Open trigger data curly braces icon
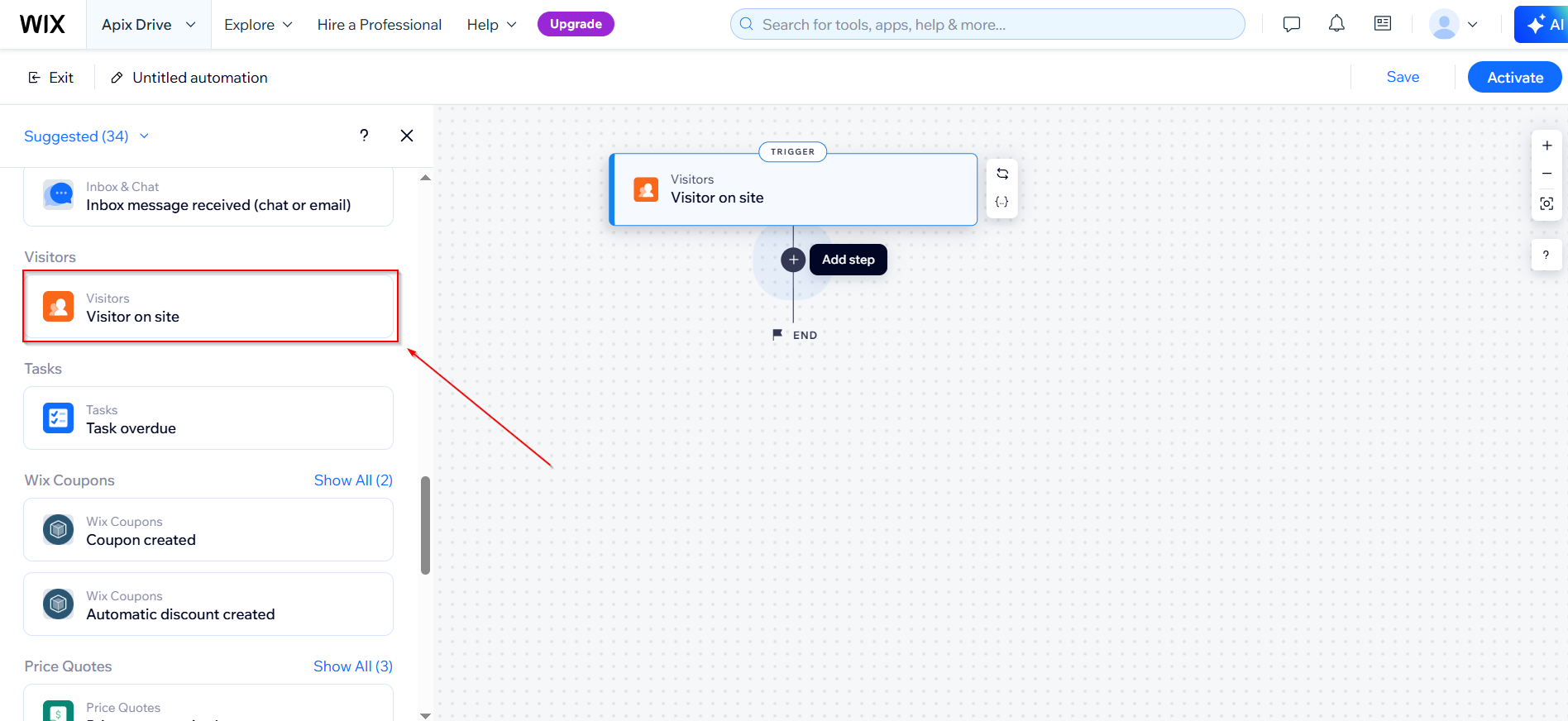The width and height of the screenshot is (1568, 721). 1002,202
